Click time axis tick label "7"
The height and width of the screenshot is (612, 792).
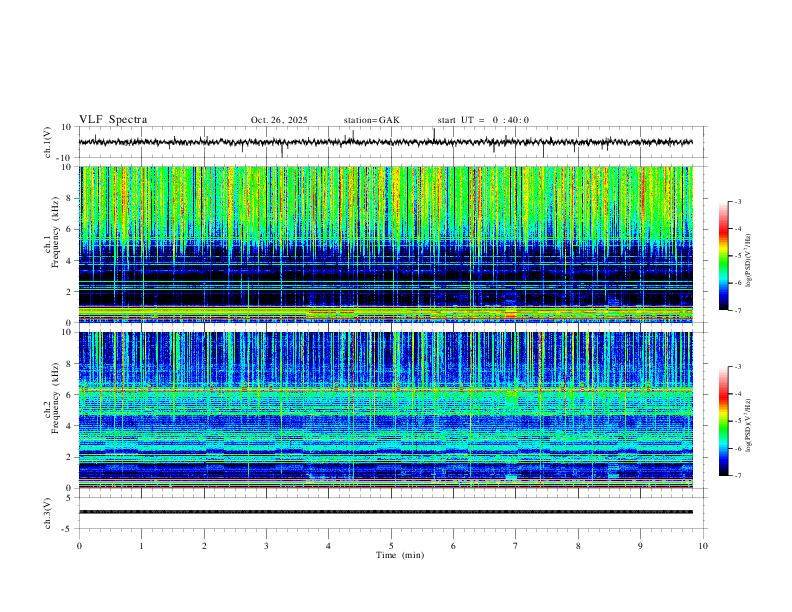tap(516, 546)
